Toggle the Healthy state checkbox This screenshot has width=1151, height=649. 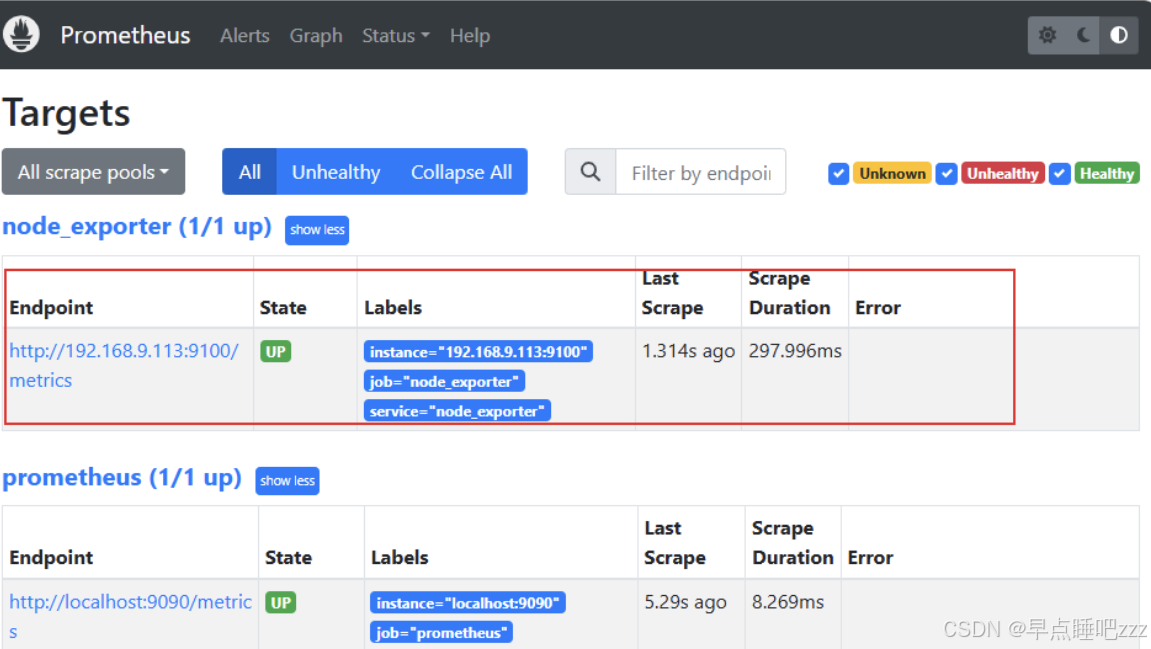[1059, 173]
